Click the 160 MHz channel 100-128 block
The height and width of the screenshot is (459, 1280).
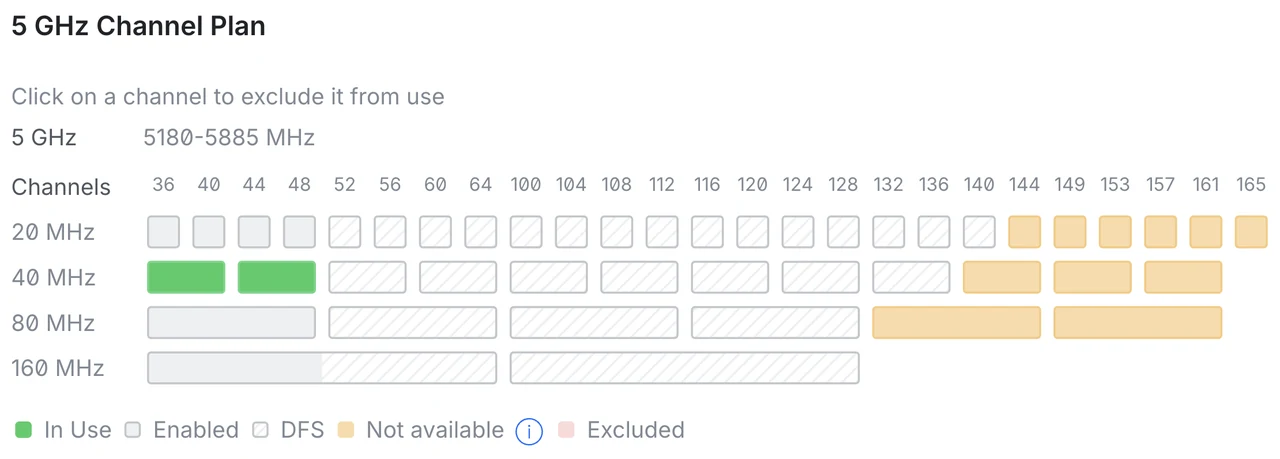pyautogui.click(x=684, y=368)
